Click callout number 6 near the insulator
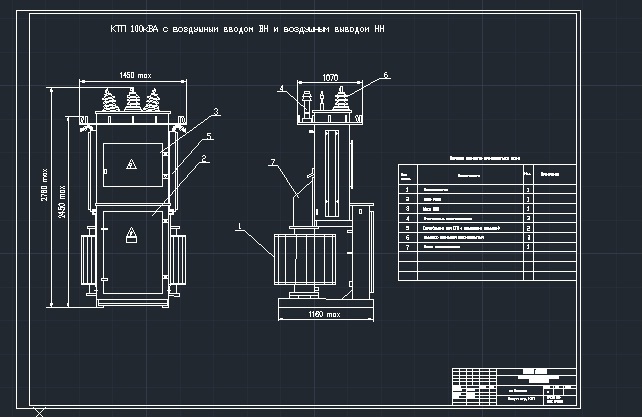 click(385, 75)
